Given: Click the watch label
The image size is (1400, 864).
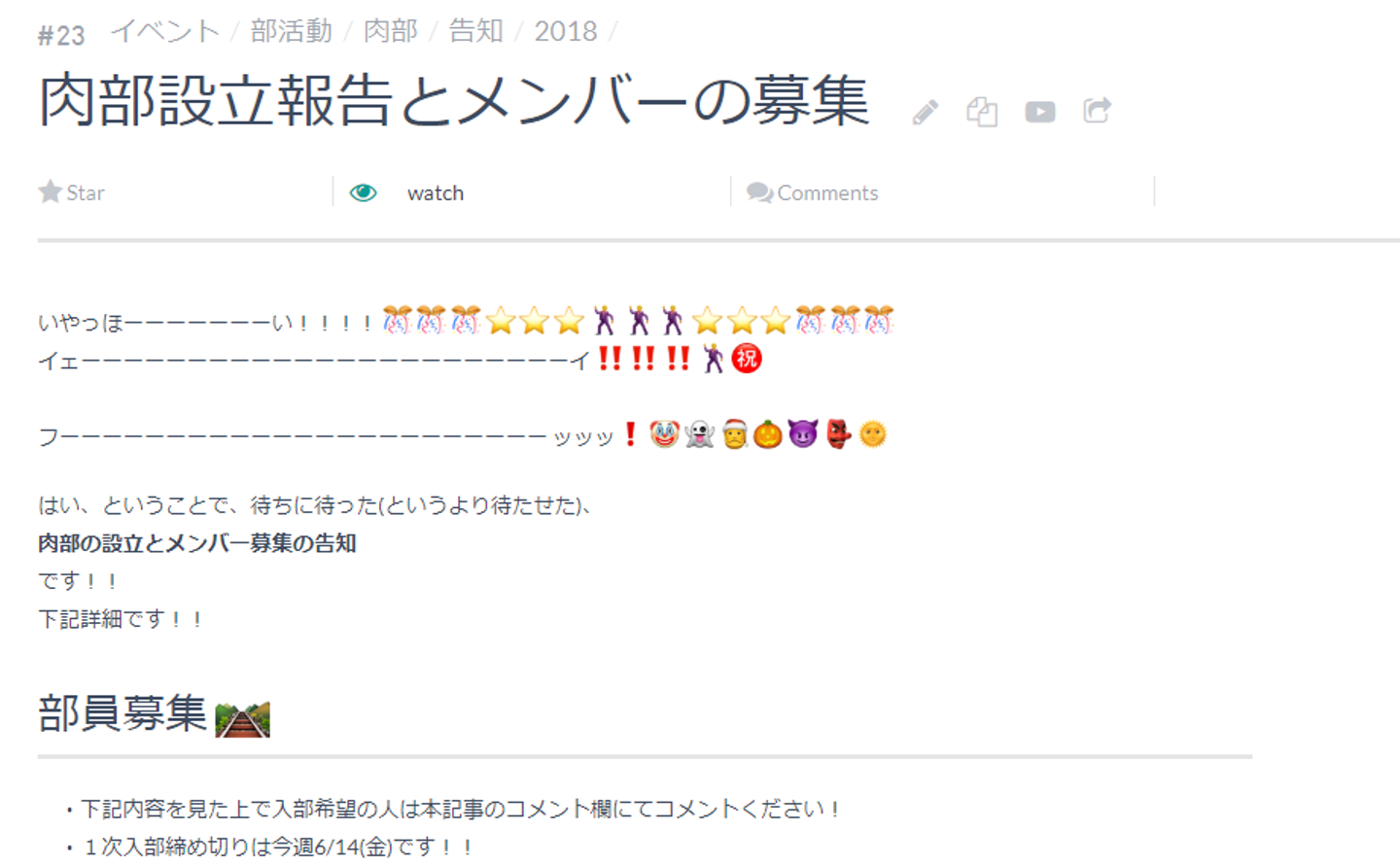Looking at the screenshot, I should coord(436,193).
